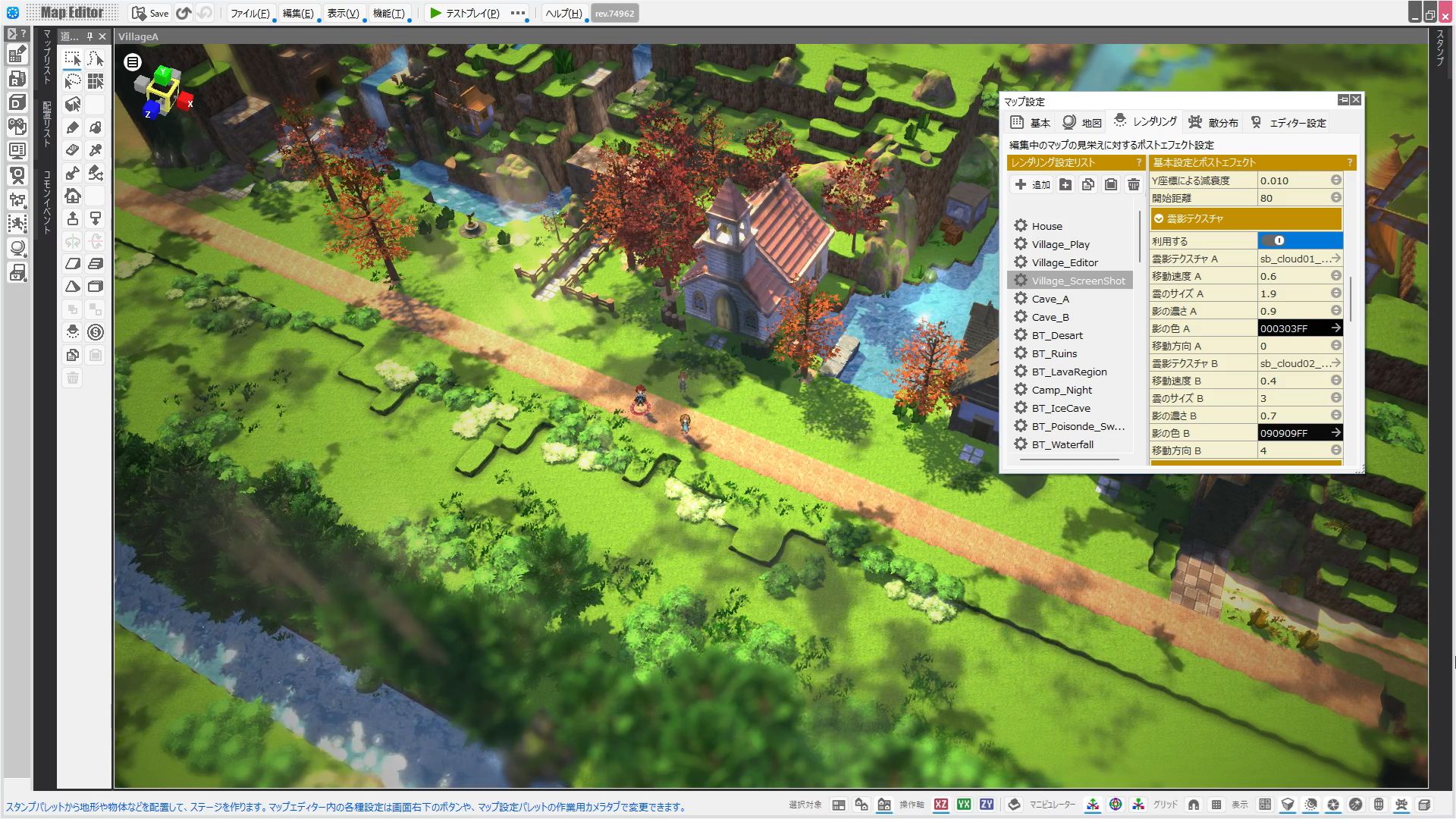This screenshot has height=819, width=1456.
Task: Collapse the 雲影テクスチャ section
Action: point(1159,218)
